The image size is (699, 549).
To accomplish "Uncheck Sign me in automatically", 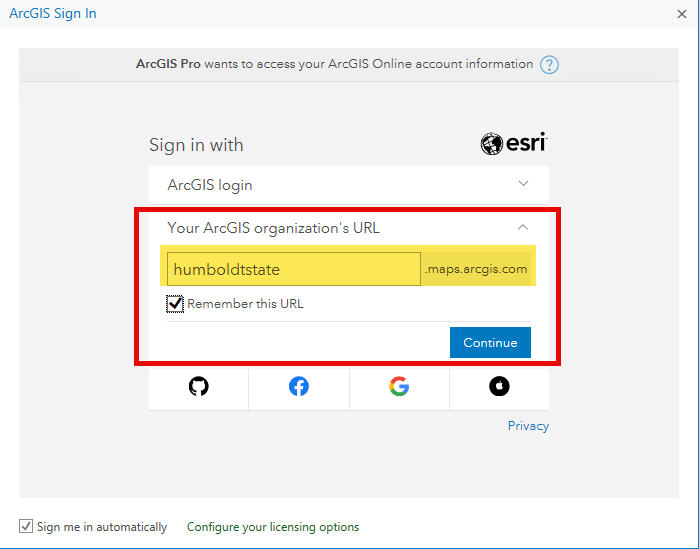I will tap(26, 526).
